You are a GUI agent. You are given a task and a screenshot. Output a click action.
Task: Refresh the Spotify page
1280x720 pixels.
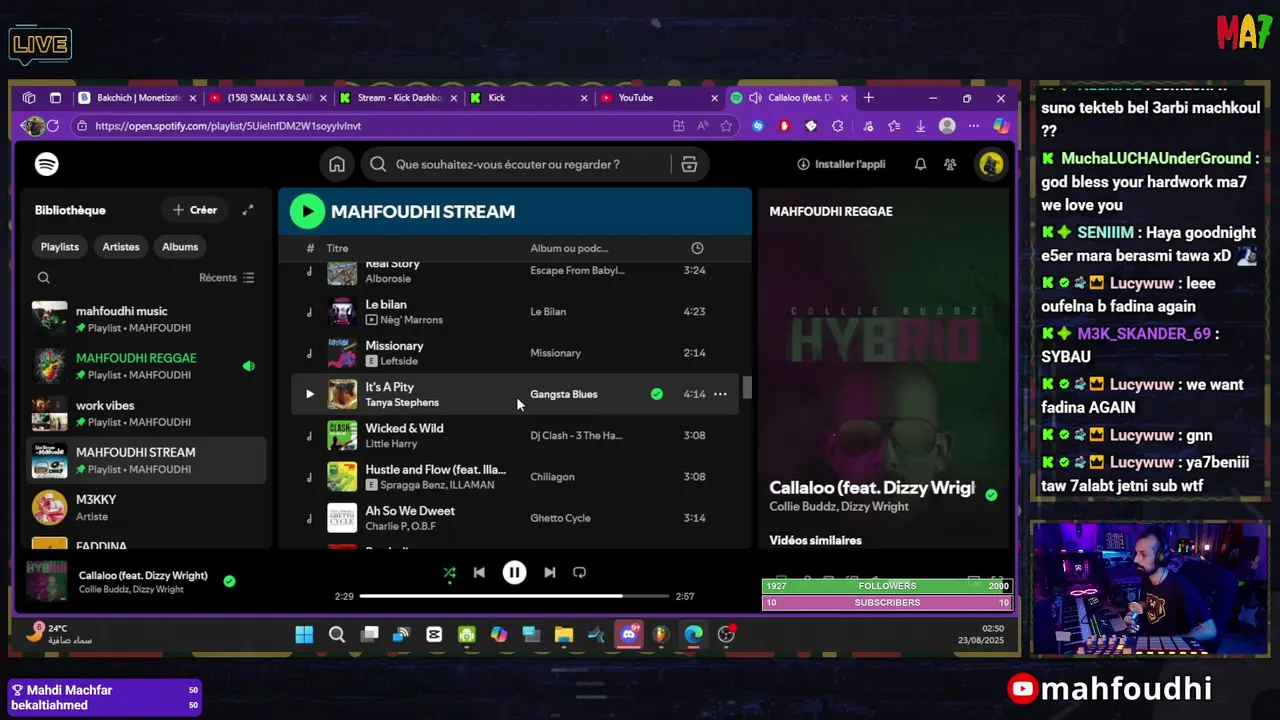tap(53, 126)
